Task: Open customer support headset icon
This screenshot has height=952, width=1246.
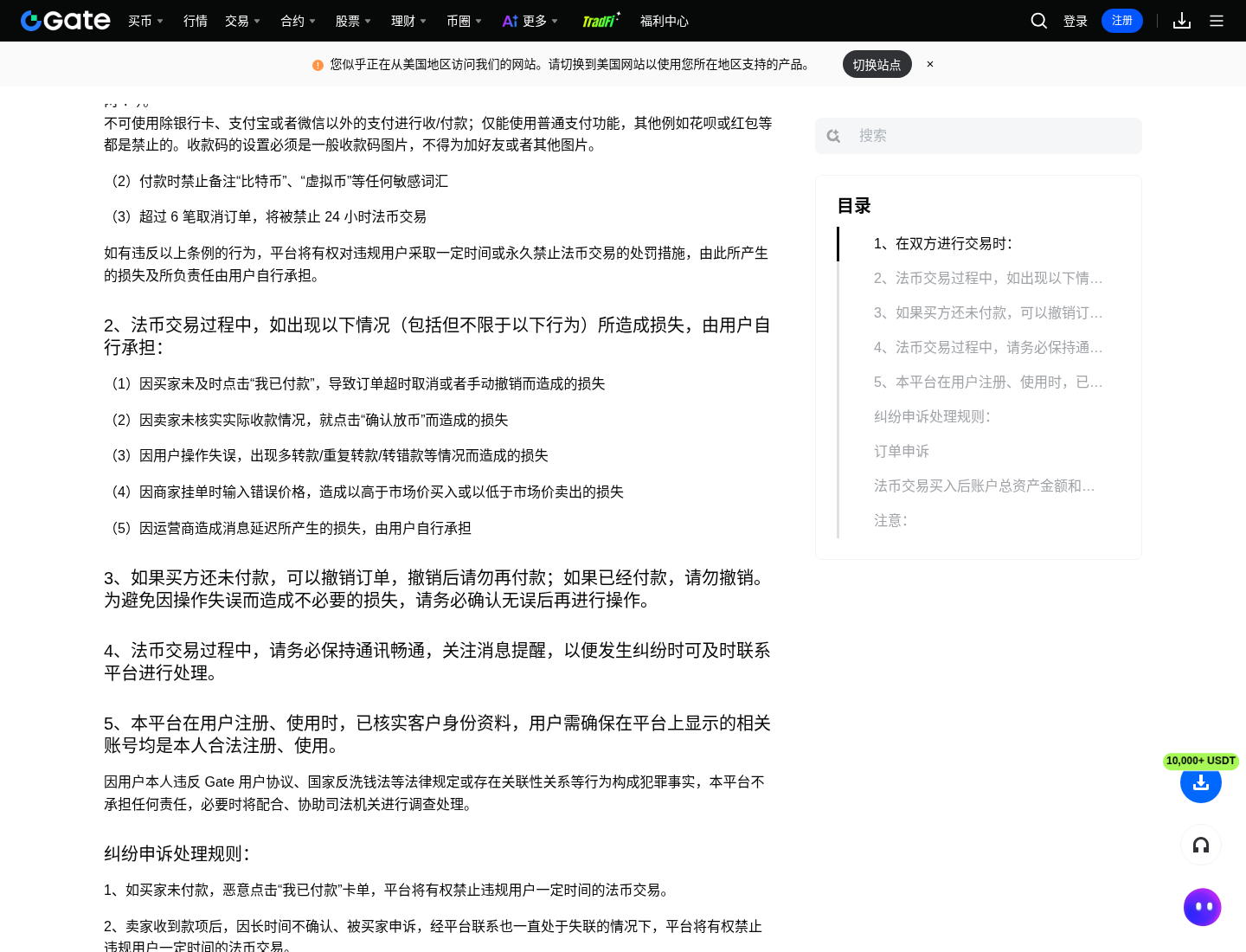Action: (1201, 845)
